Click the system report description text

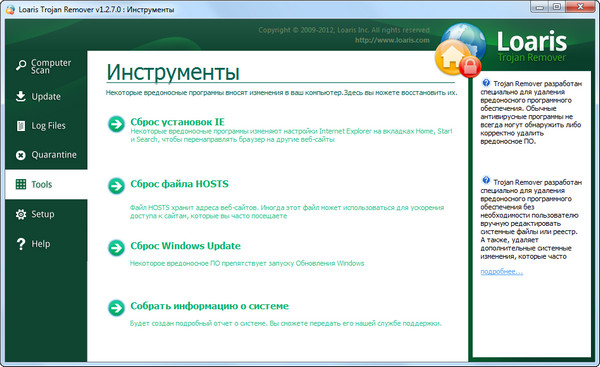tap(285, 323)
